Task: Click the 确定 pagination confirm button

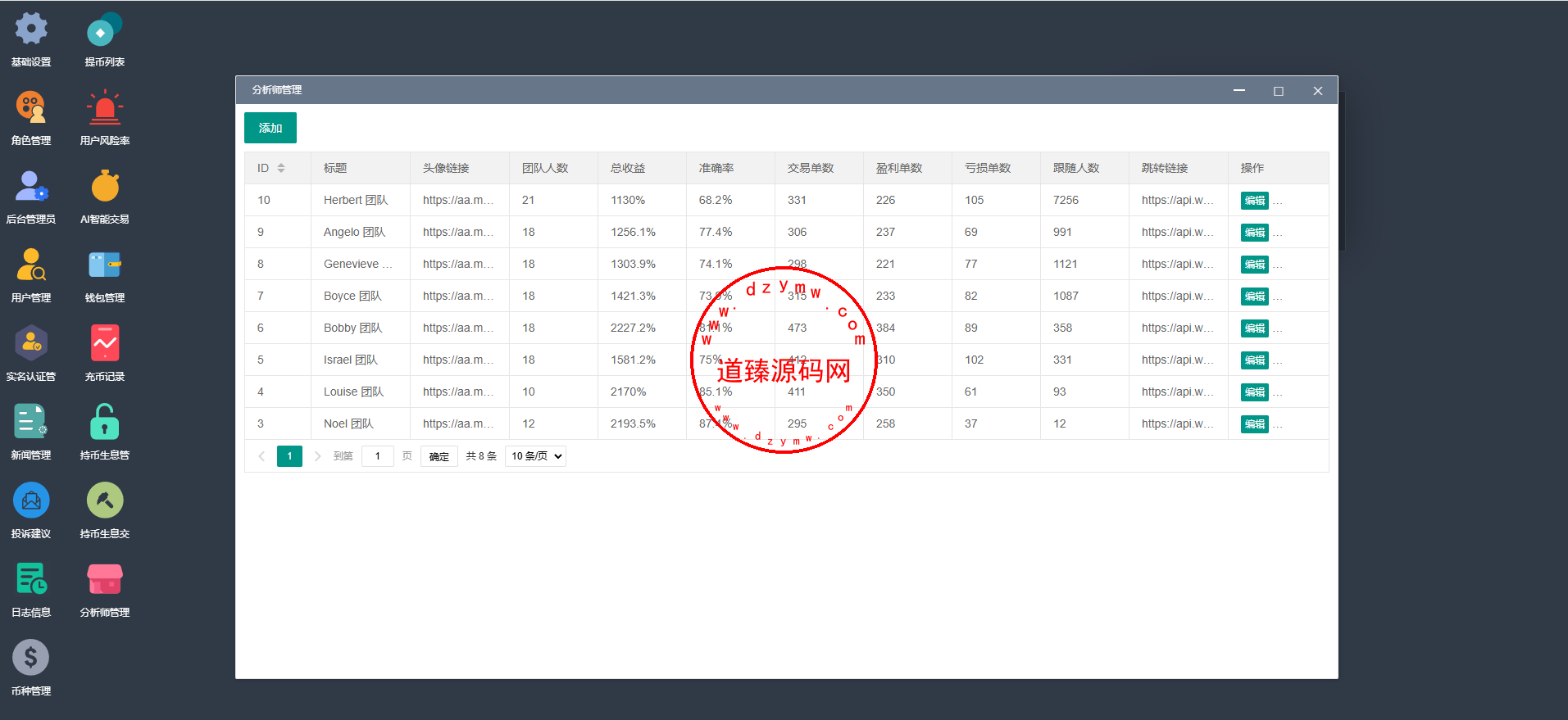Action: coord(439,456)
